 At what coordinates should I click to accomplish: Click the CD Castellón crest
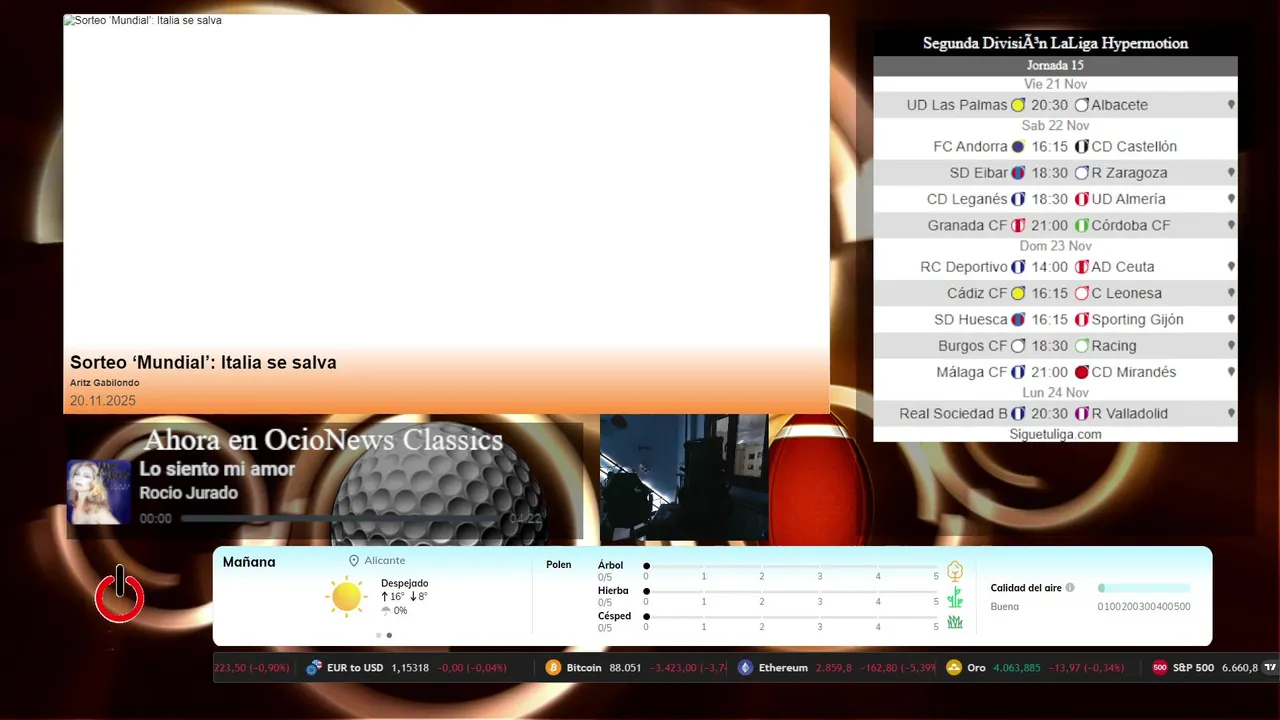(x=1082, y=146)
